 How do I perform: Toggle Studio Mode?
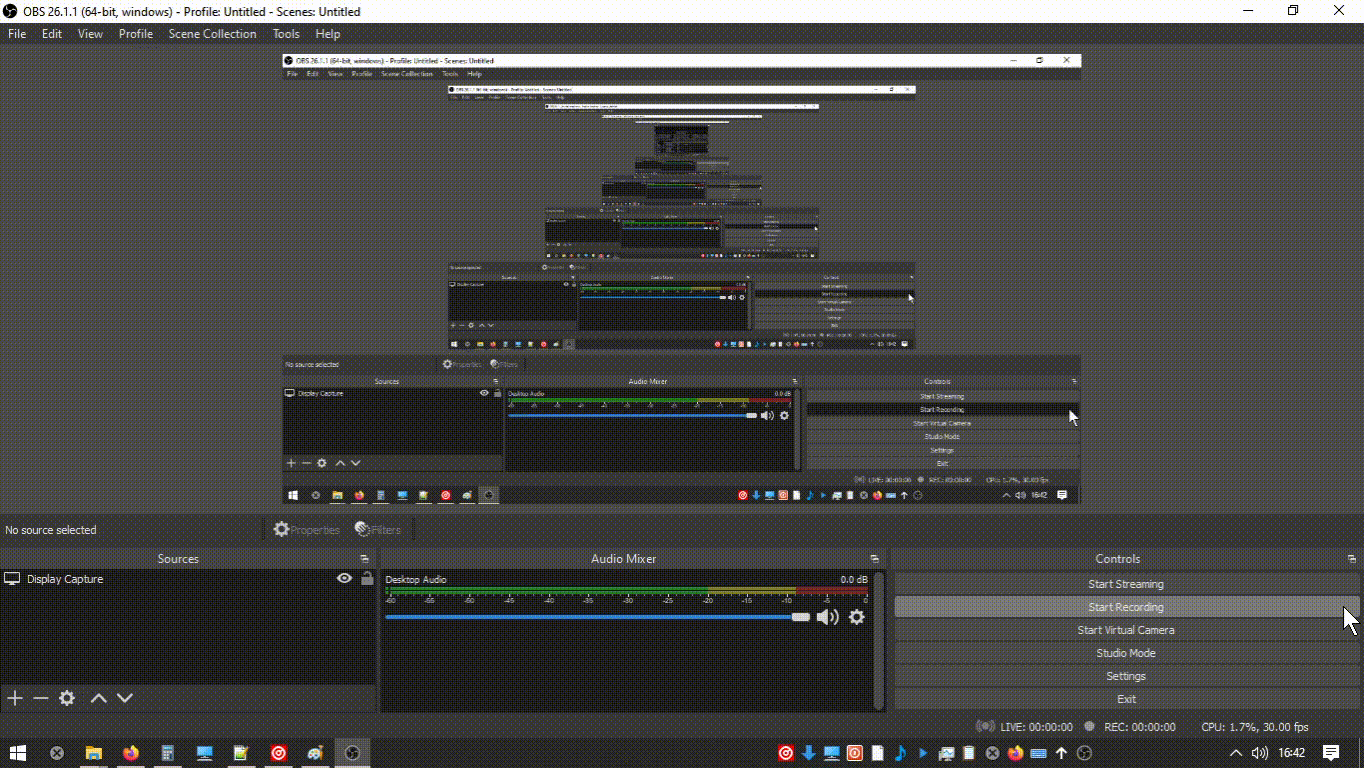point(1126,653)
